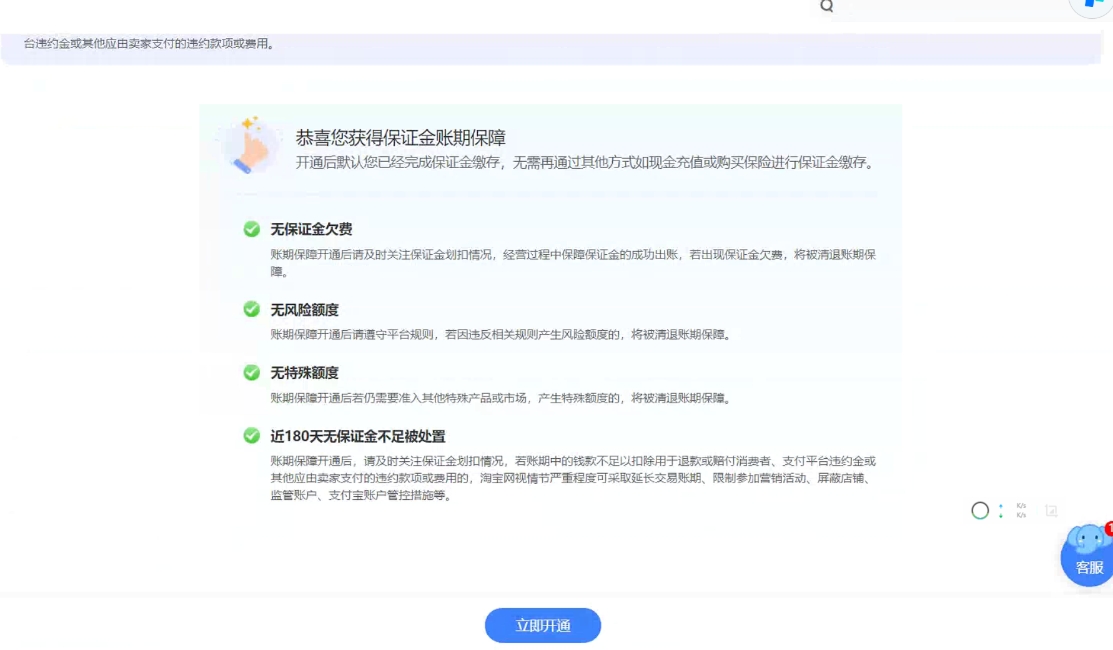Click the crop screenshot icon in floating widget
Image resolution: width=1113 pixels, height=650 pixels.
[x=1051, y=511]
